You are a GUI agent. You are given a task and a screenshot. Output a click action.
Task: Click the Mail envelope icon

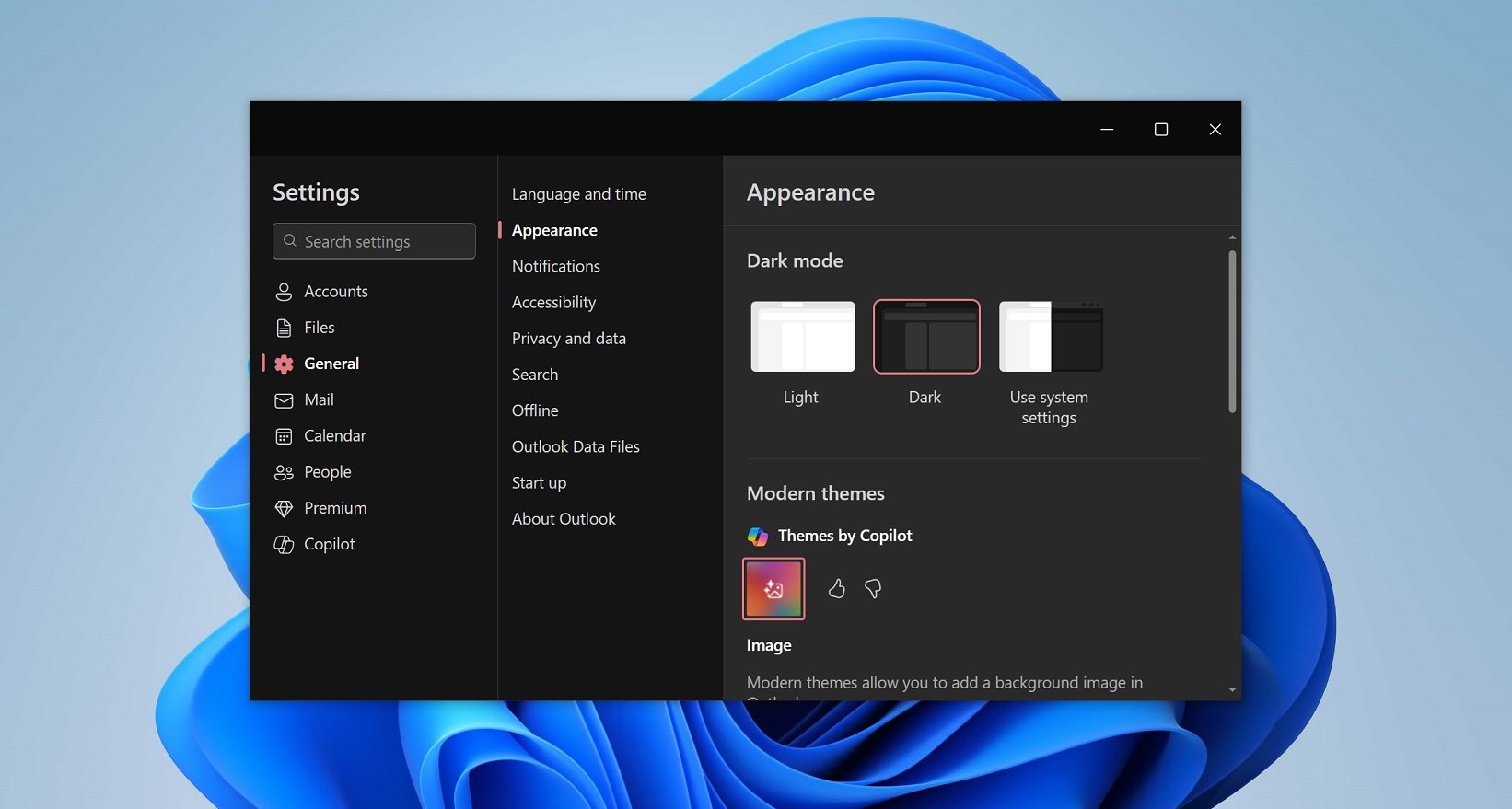(284, 400)
